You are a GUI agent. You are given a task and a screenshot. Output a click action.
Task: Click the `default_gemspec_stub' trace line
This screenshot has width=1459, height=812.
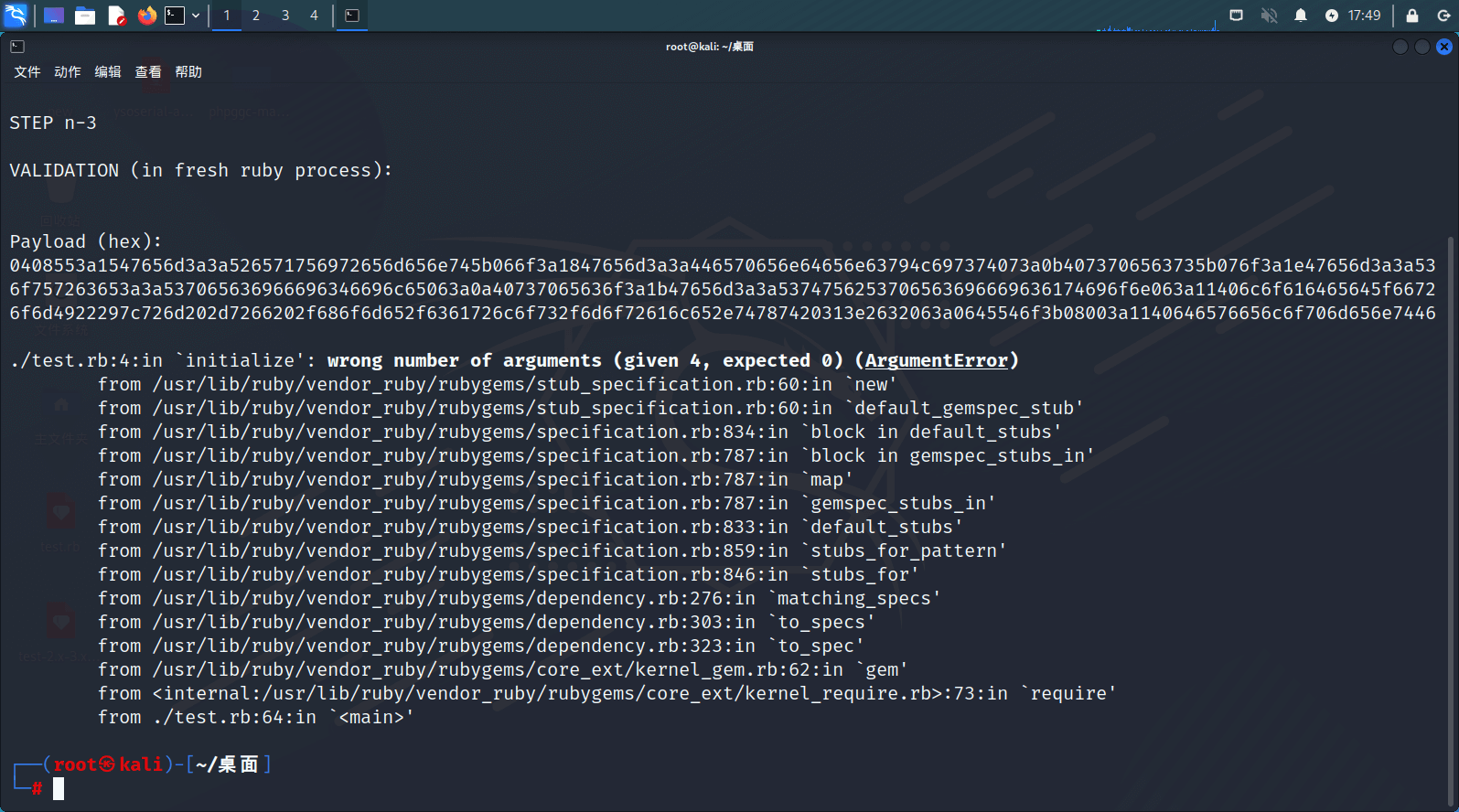pos(591,408)
